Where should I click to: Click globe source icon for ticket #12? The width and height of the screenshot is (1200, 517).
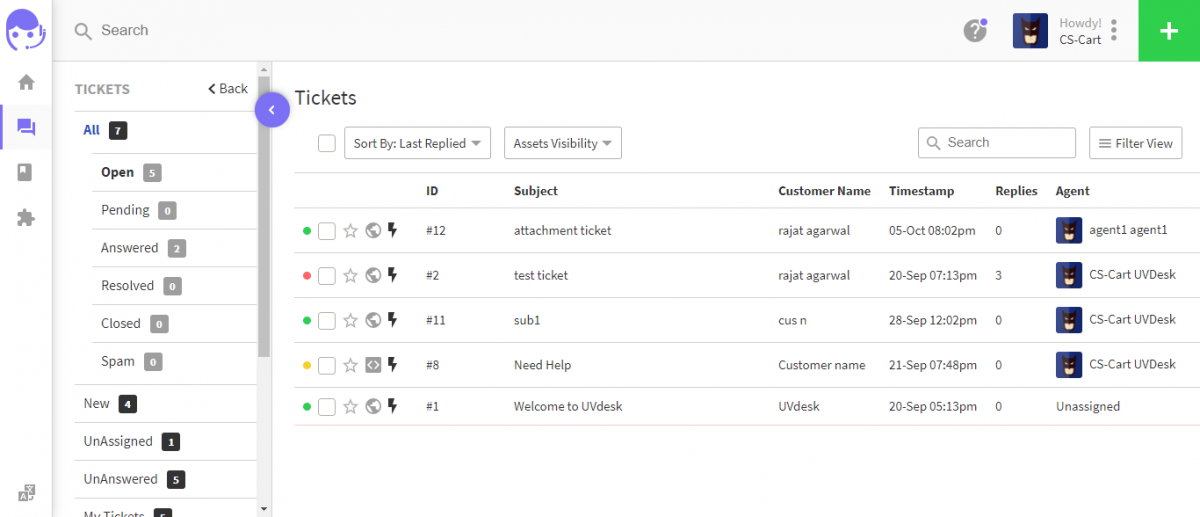coord(373,231)
